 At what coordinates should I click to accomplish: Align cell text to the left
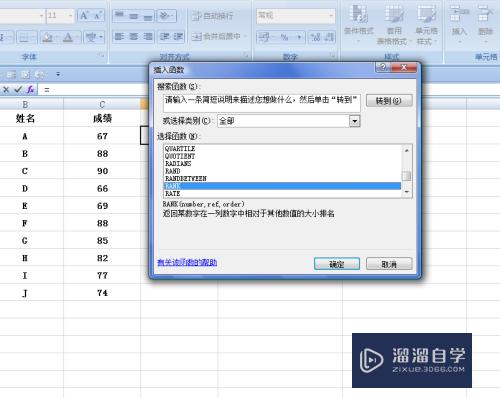pos(119,36)
